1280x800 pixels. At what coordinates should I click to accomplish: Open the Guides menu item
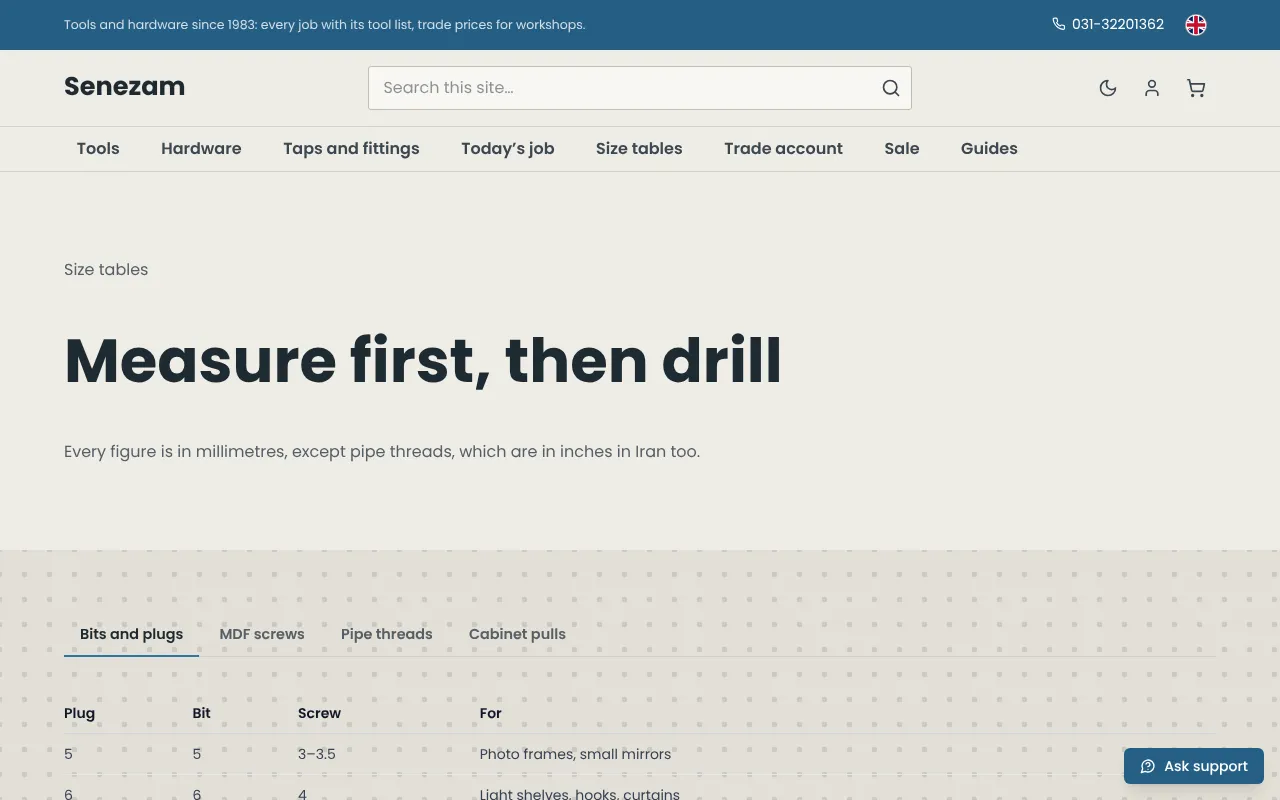pos(989,148)
